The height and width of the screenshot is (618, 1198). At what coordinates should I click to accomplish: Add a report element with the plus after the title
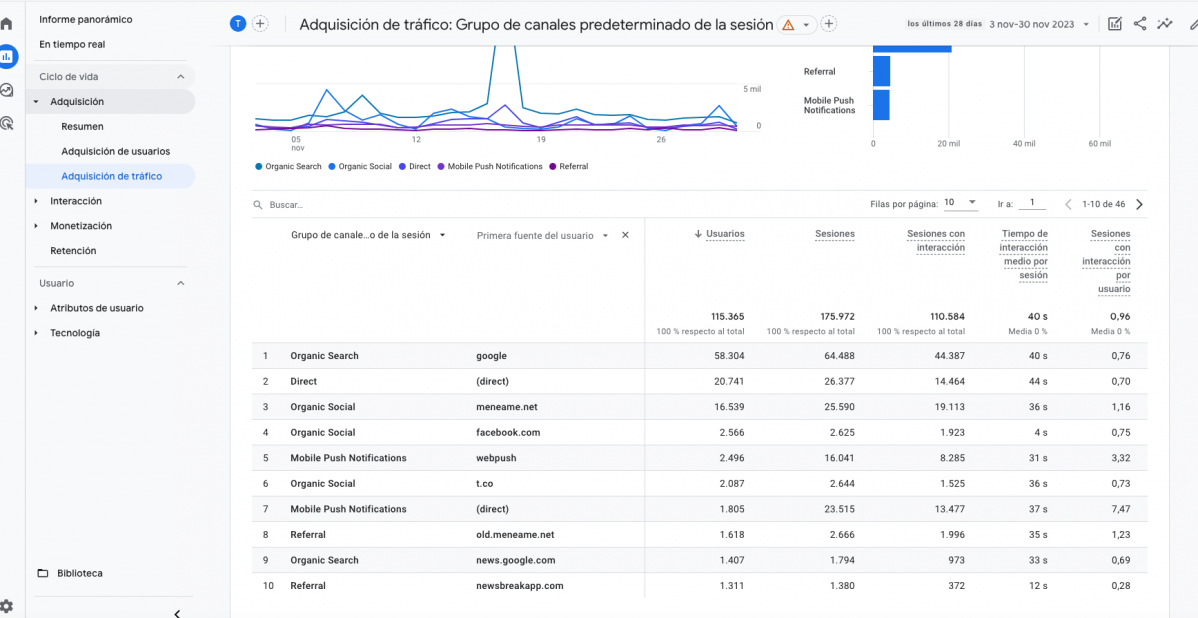[829, 24]
